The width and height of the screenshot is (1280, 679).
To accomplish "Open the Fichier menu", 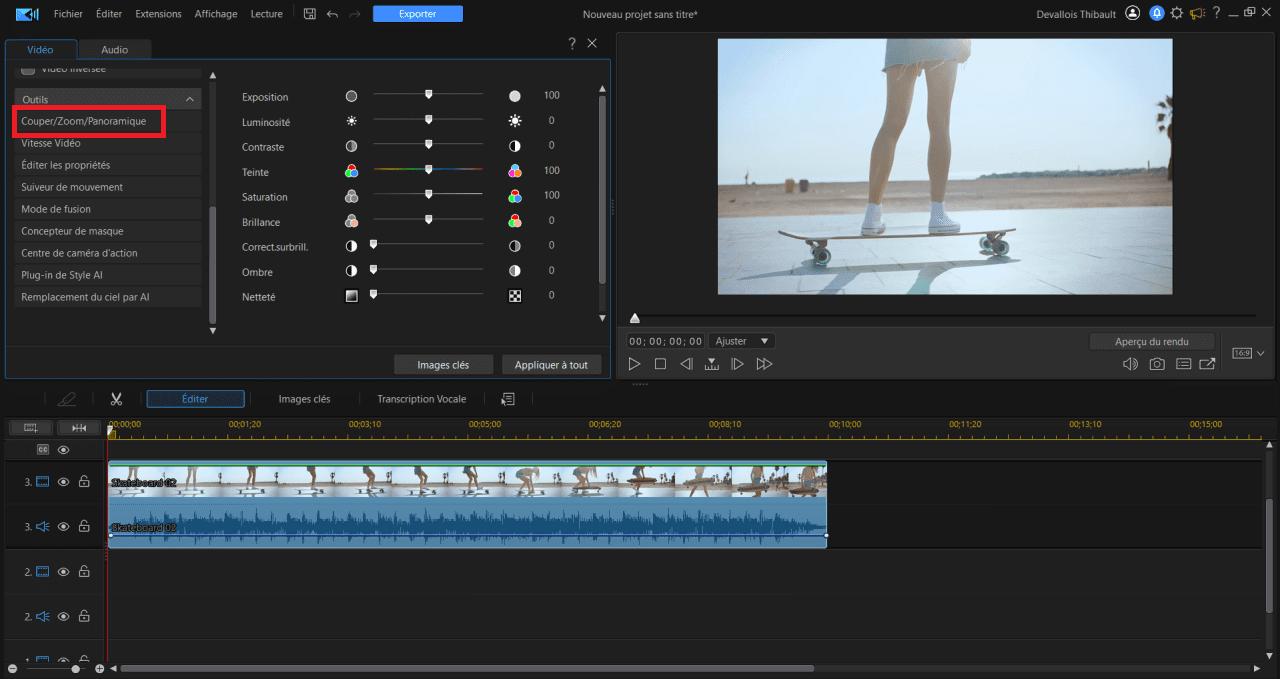I will [68, 14].
